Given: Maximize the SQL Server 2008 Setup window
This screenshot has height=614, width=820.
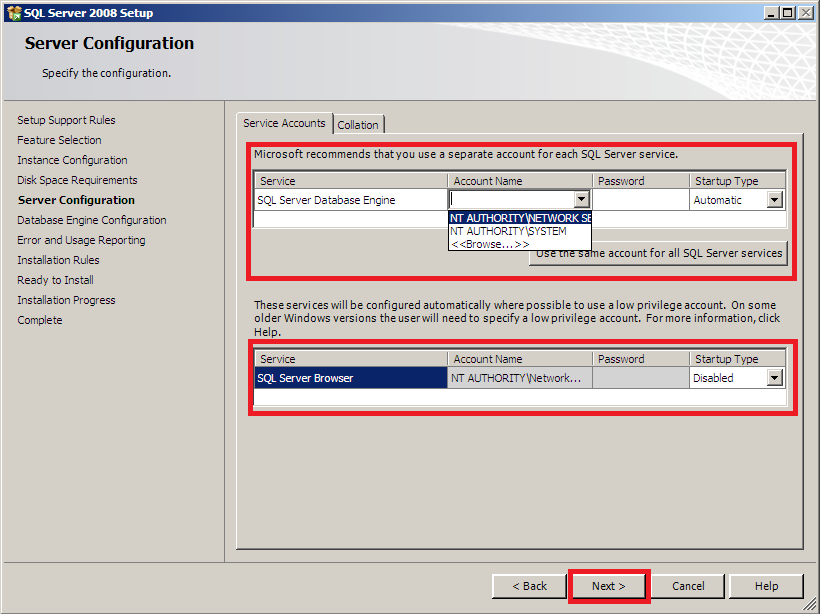Looking at the screenshot, I should (788, 13).
